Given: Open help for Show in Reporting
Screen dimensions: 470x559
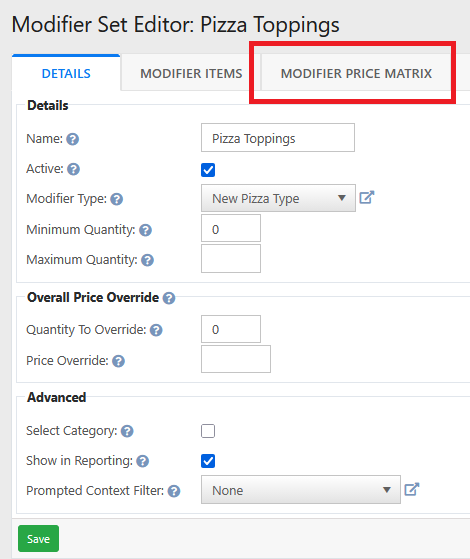Looking at the screenshot, I should tap(143, 461).
